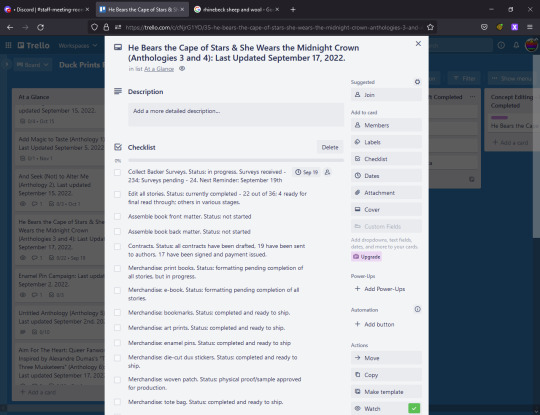Go back in browser history
Screen dimensions: 540x415
coord(10,27)
